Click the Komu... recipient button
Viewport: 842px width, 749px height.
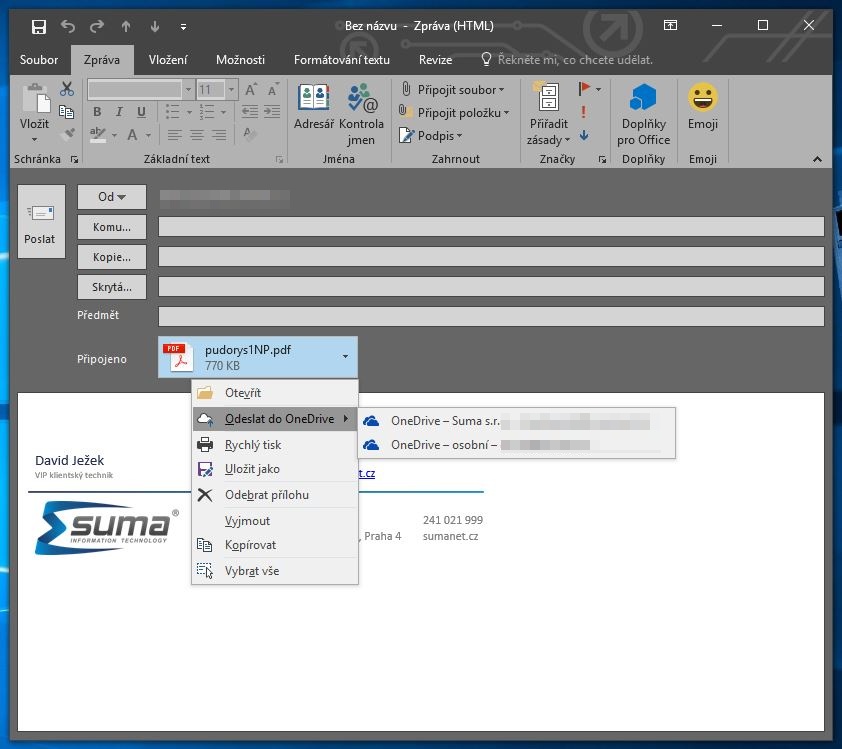[112, 227]
